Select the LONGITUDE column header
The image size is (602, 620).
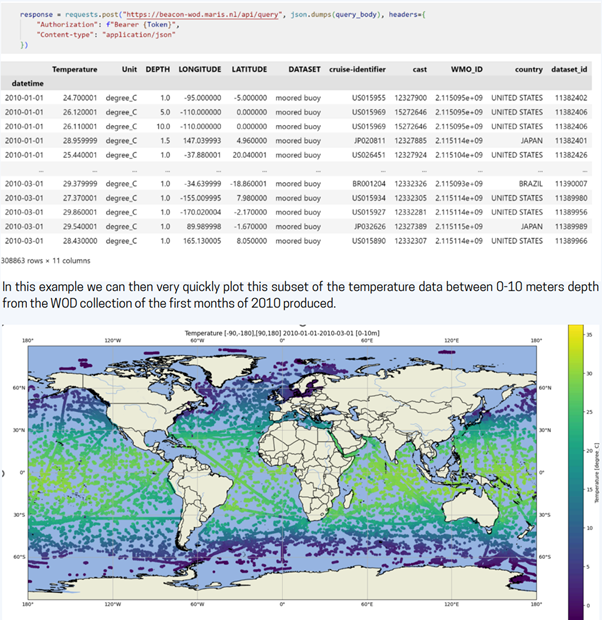(199, 69)
